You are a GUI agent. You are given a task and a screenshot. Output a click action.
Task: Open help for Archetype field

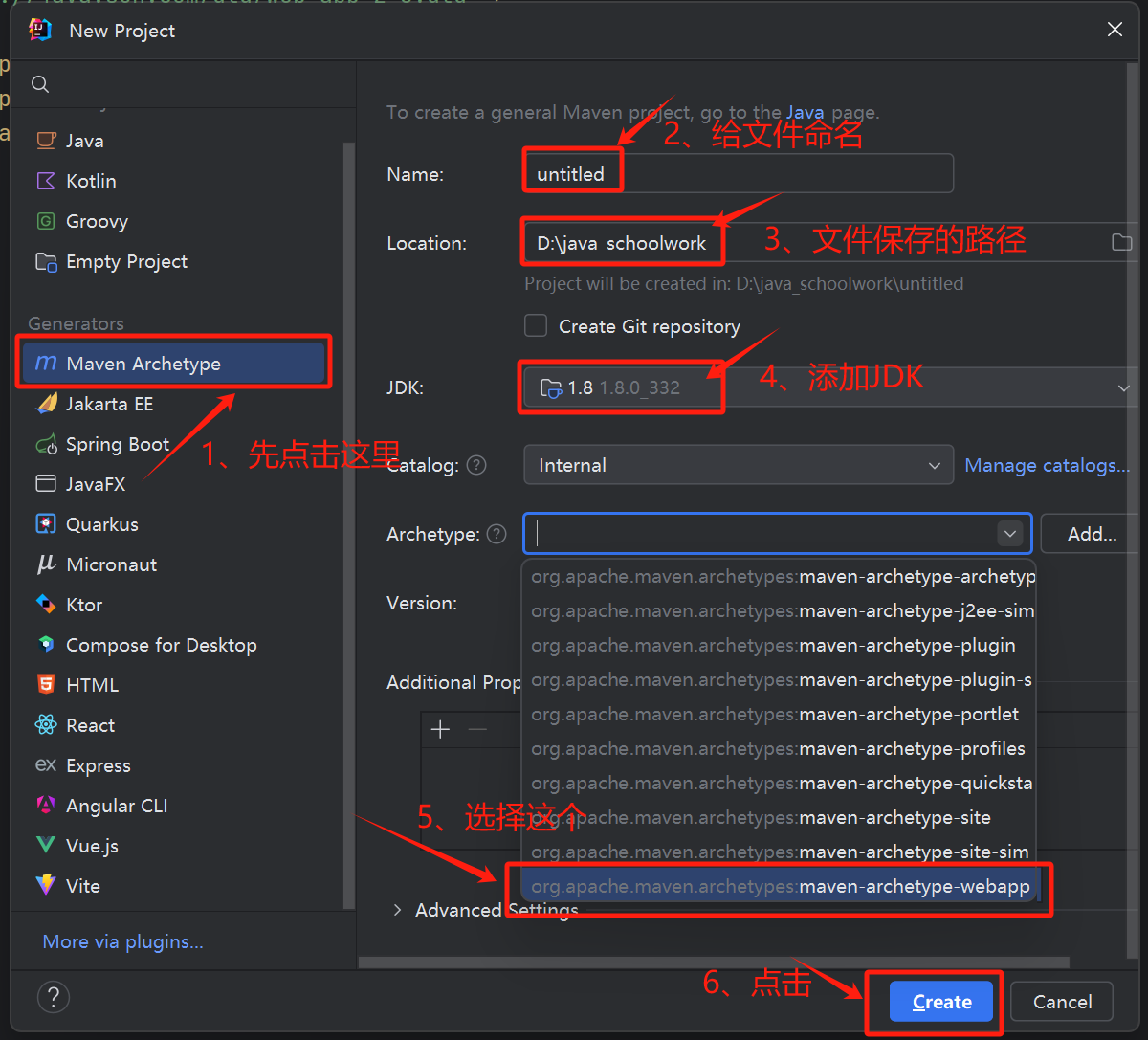point(497,534)
